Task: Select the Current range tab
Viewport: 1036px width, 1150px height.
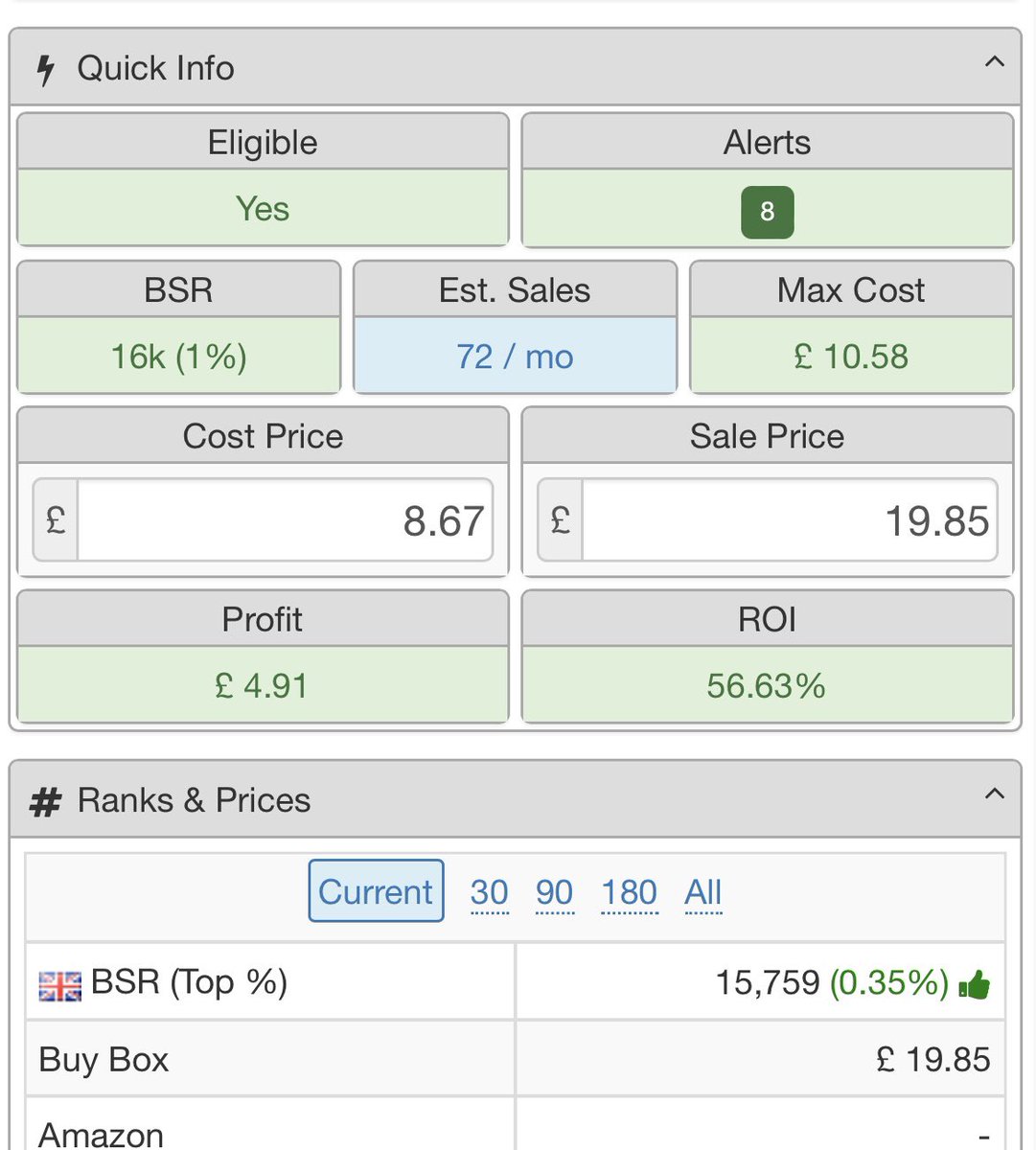Action: (376, 891)
